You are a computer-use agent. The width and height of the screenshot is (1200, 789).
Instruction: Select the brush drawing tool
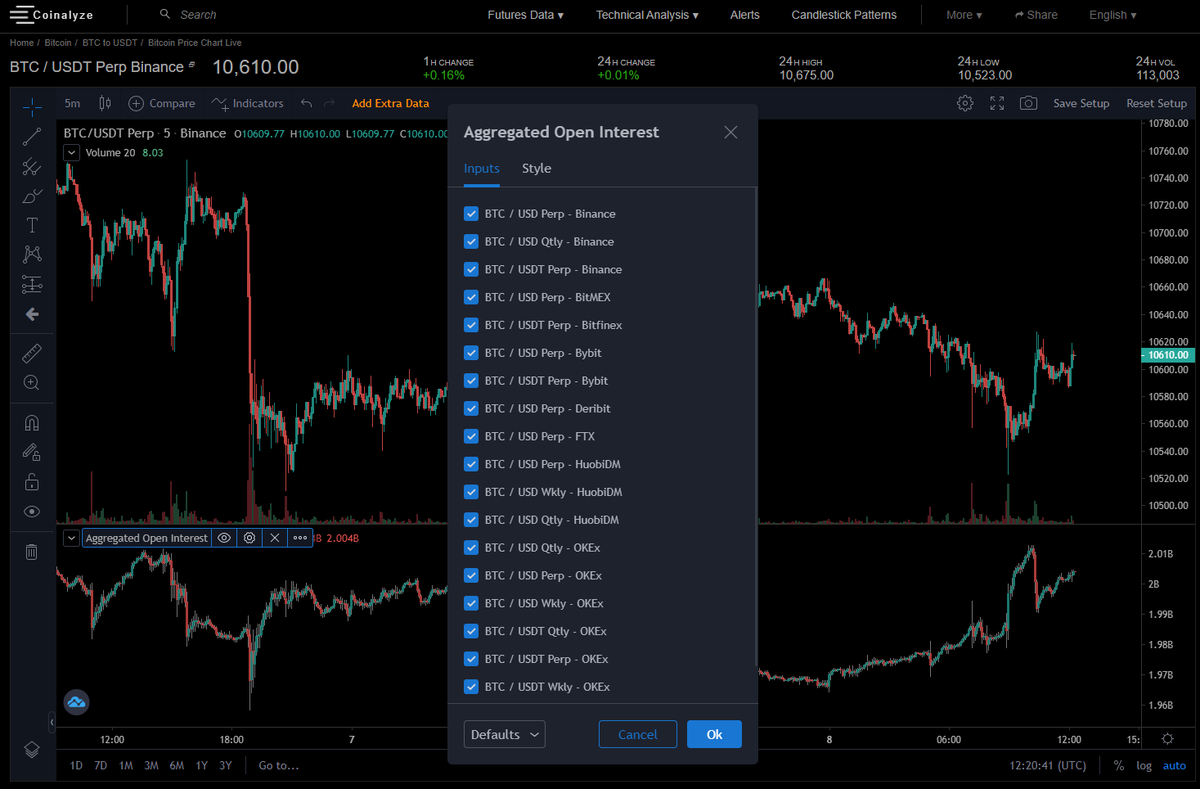pos(32,196)
